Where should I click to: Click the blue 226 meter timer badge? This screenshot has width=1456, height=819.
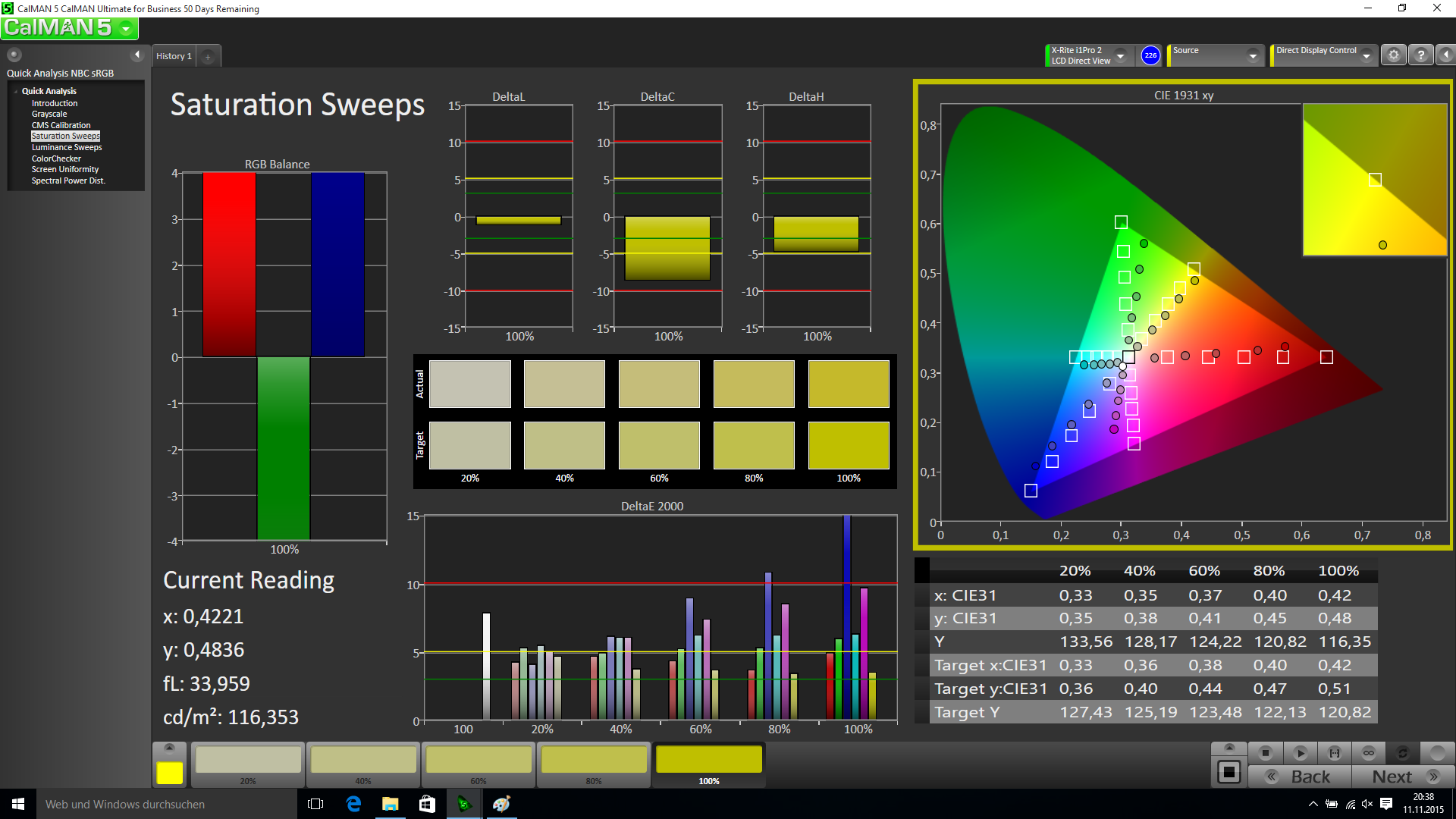1150,55
